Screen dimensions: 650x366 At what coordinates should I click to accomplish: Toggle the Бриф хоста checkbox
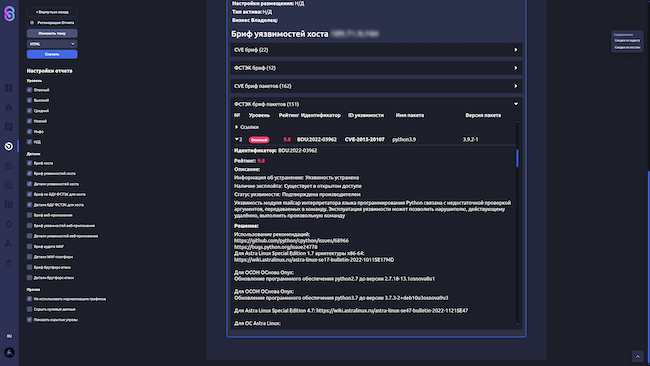tap(29, 163)
